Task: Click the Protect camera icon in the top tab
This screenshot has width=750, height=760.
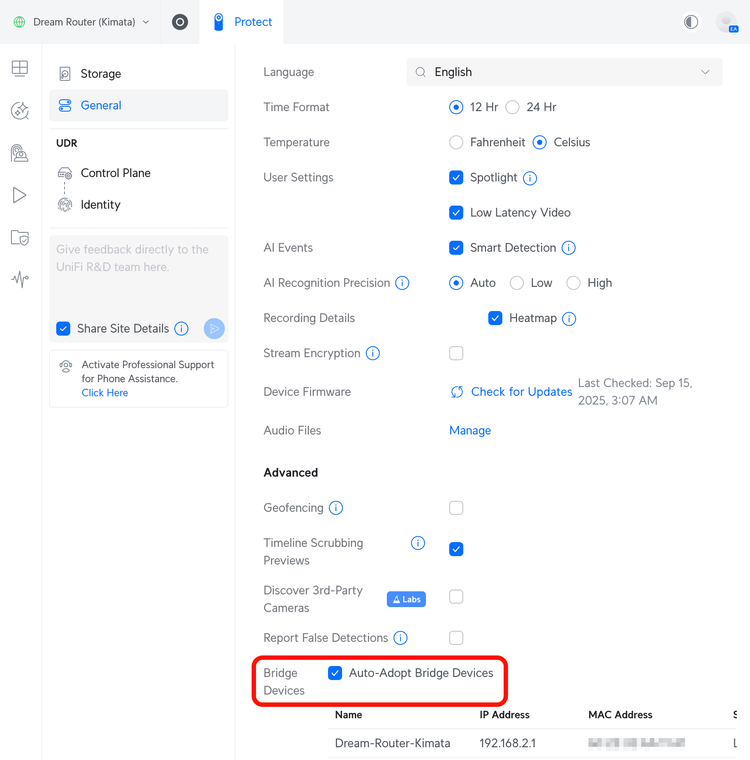Action: (x=219, y=22)
